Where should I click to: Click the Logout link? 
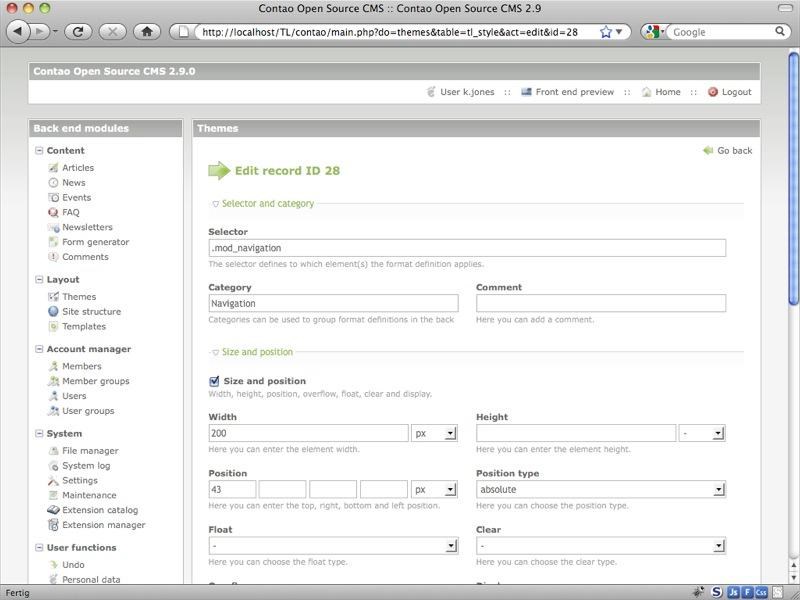click(x=737, y=92)
